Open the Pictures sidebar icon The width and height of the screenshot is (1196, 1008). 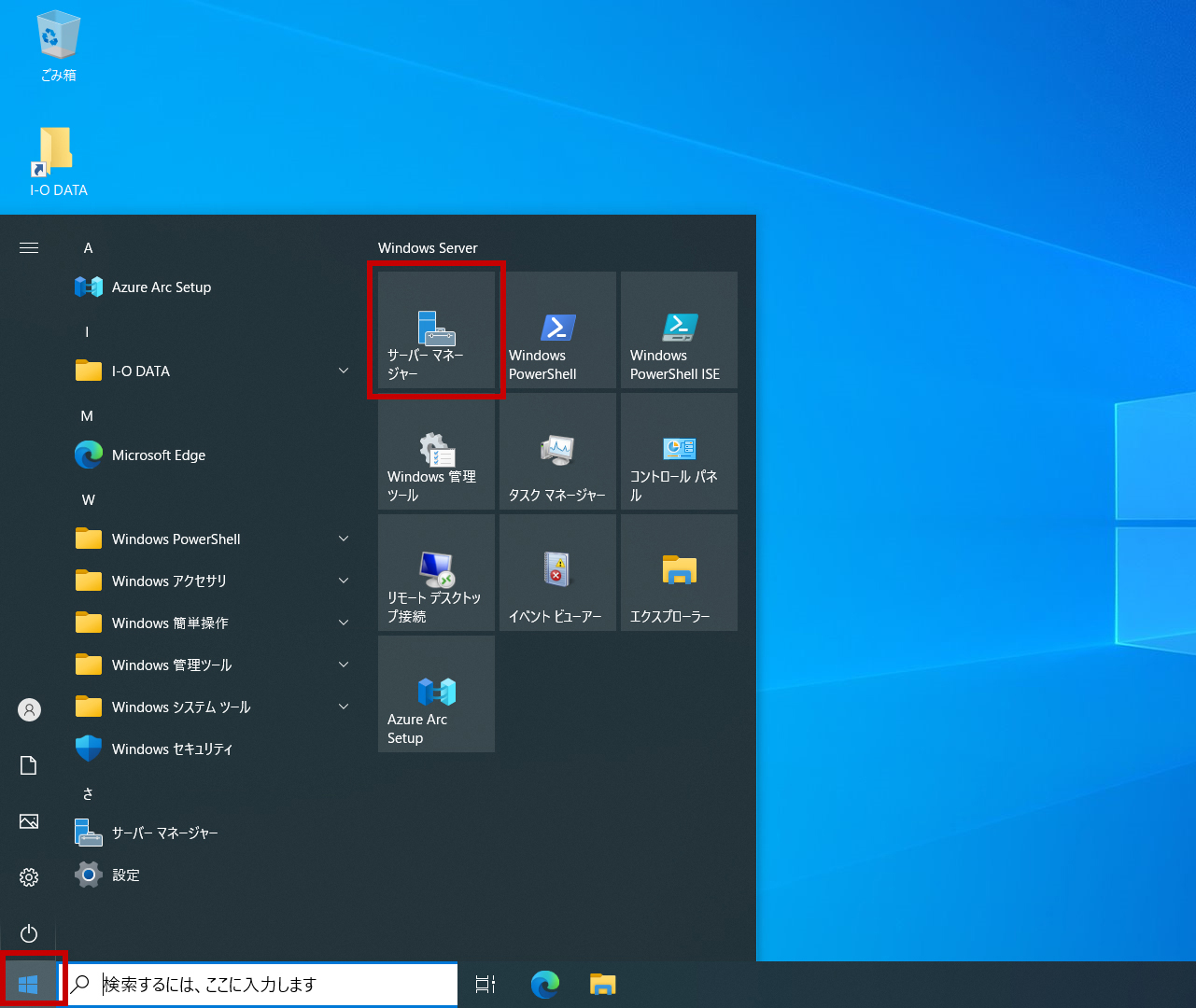pyautogui.click(x=29, y=821)
